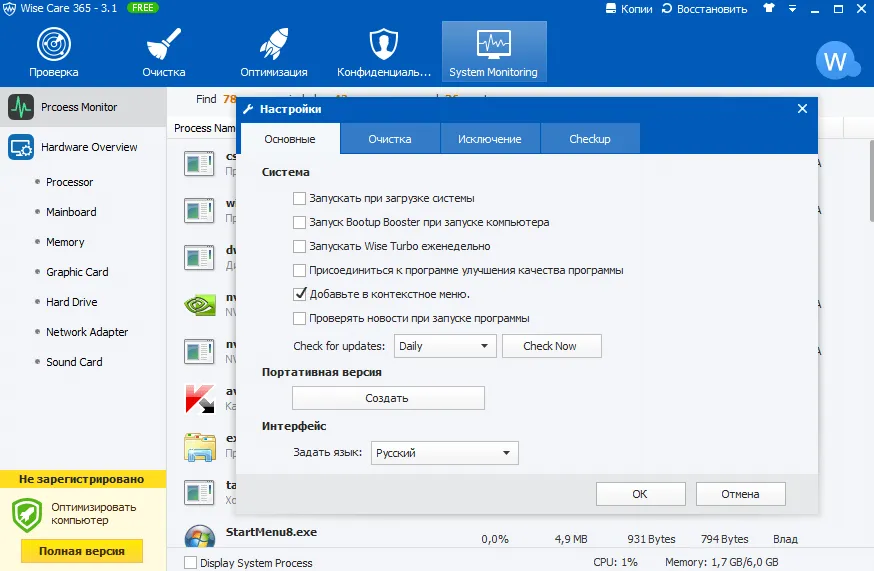
Task: Click the Отмена button
Action: tap(741, 494)
